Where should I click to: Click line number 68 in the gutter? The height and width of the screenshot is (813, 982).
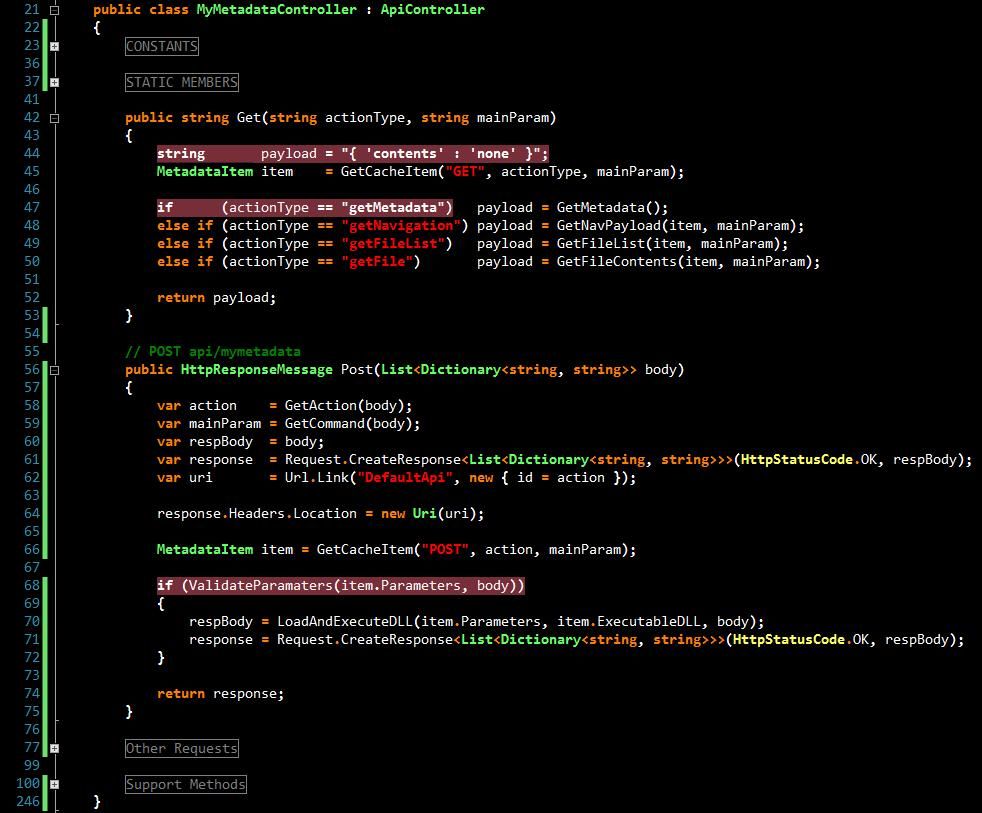(31, 586)
